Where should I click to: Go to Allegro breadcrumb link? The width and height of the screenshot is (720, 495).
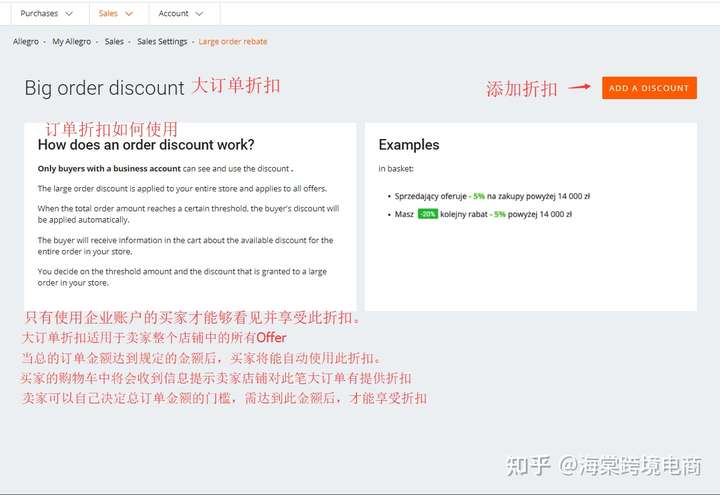26,41
